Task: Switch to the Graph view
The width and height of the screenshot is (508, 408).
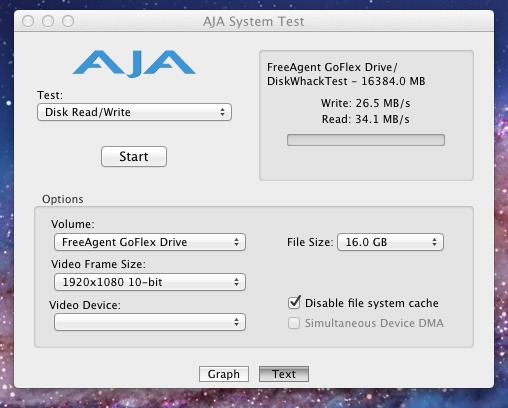Action: pyautogui.click(x=224, y=374)
